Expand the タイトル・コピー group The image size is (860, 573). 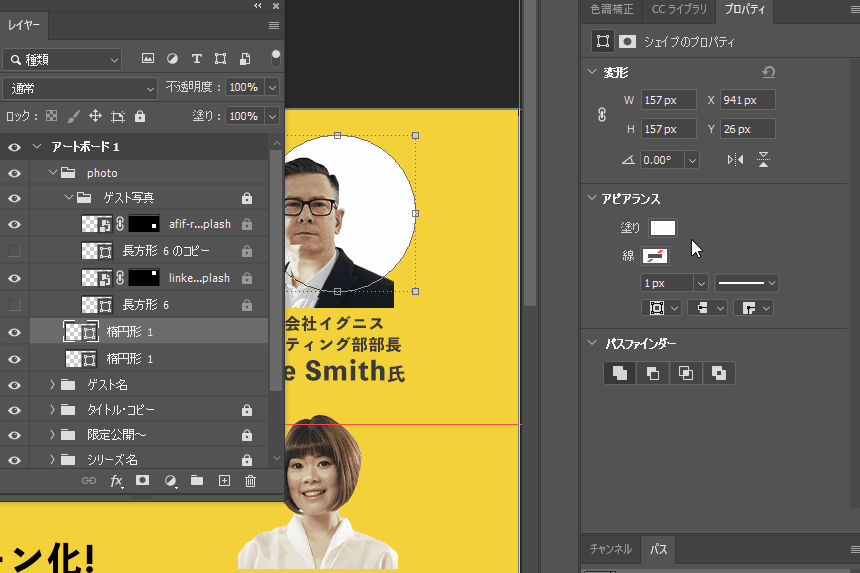[x=52, y=410]
